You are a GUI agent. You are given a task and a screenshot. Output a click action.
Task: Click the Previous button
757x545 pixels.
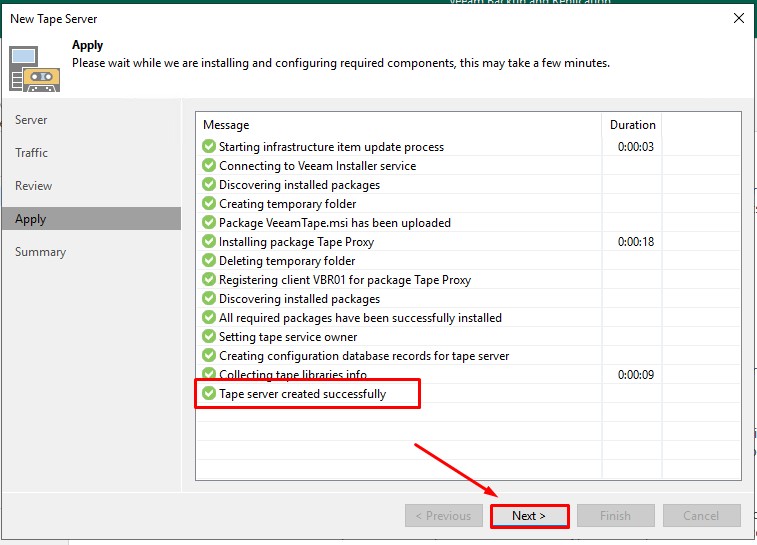tap(443, 516)
